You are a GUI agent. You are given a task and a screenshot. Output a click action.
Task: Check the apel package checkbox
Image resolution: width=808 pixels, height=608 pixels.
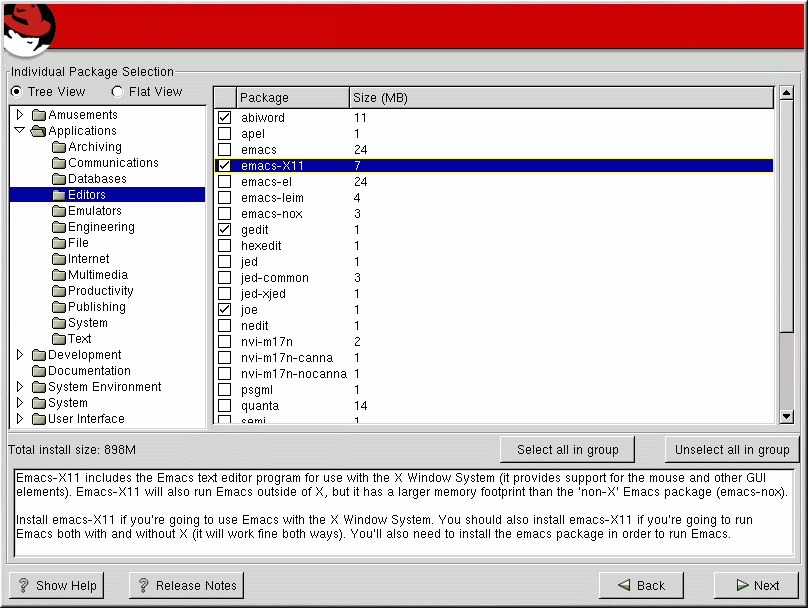[224, 133]
